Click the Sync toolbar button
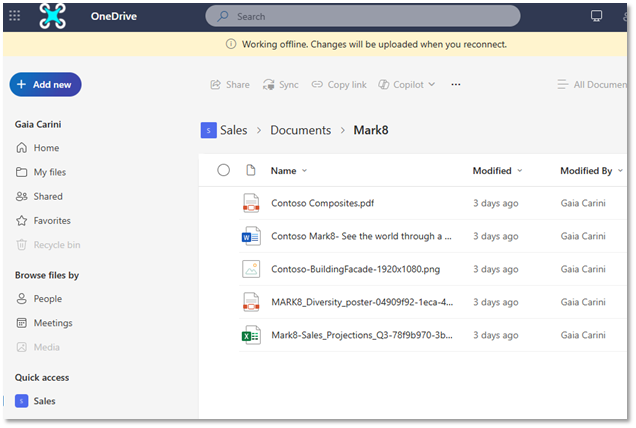The image size is (636, 428). [280, 84]
